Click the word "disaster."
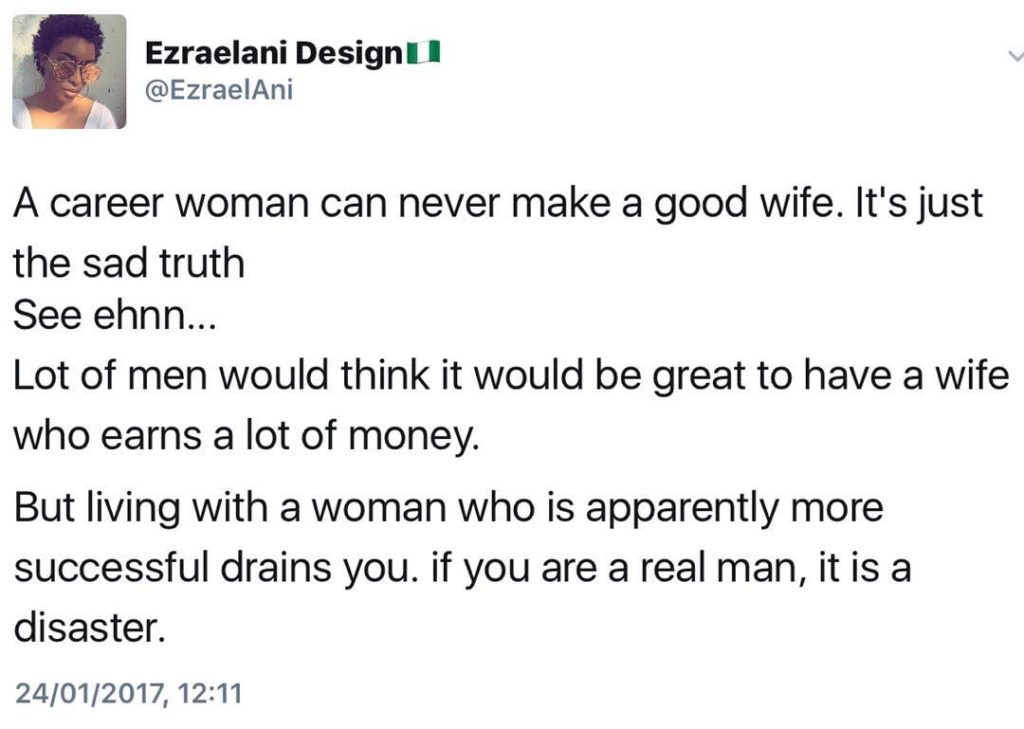1024x729 pixels. (87, 629)
